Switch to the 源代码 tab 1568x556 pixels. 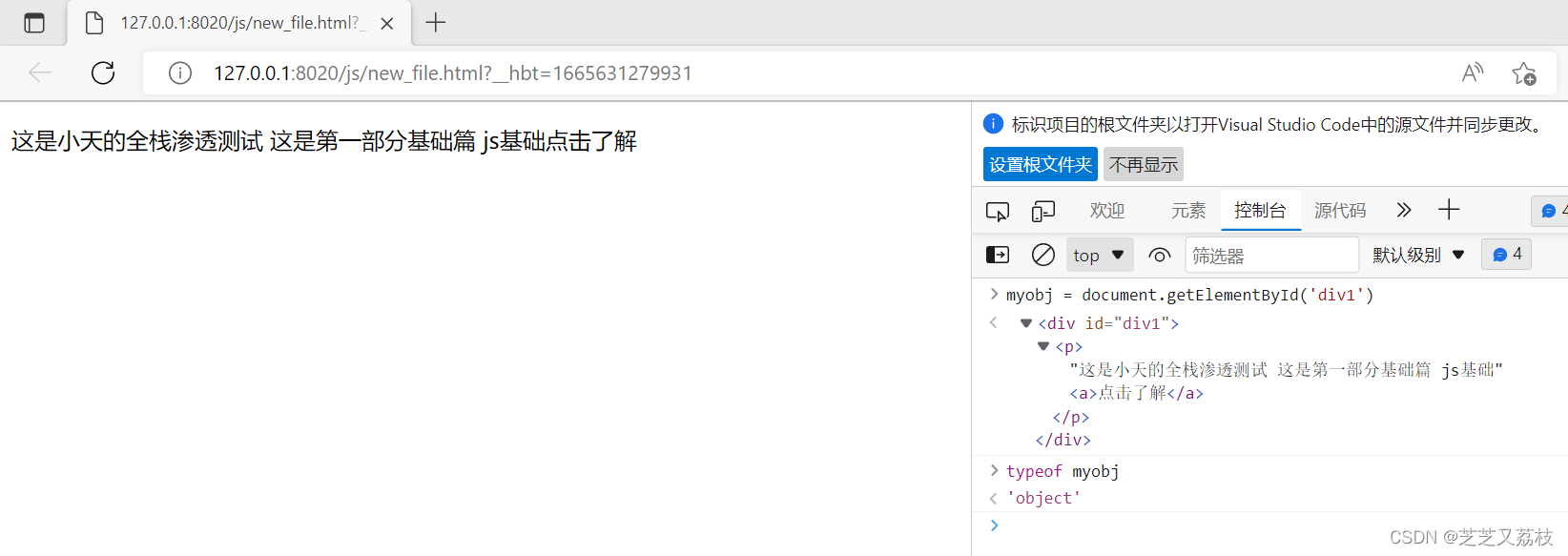(1340, 211)
